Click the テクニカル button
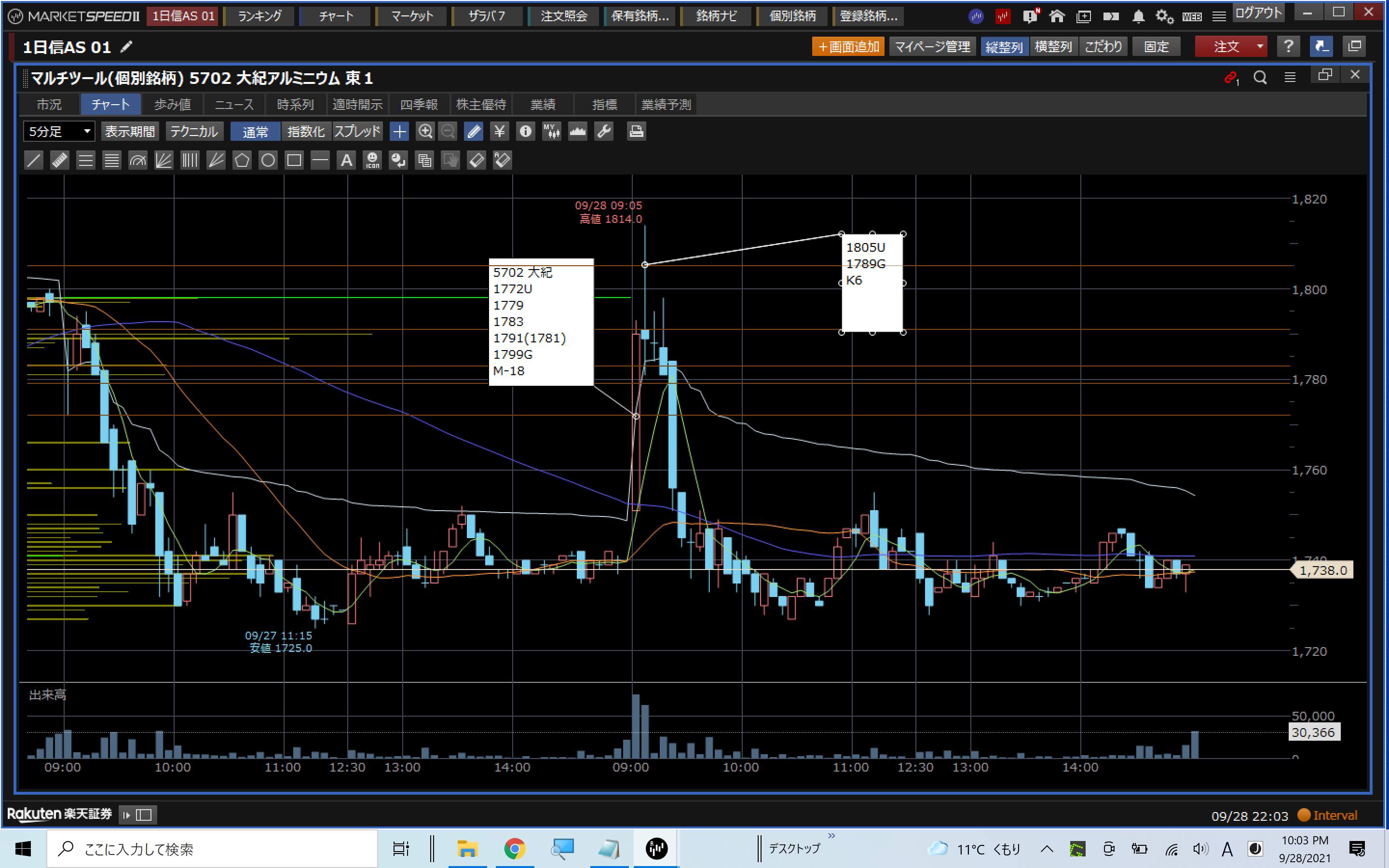Image resolution: width=1389 pixels, height=868 pixels. (194, 132)
